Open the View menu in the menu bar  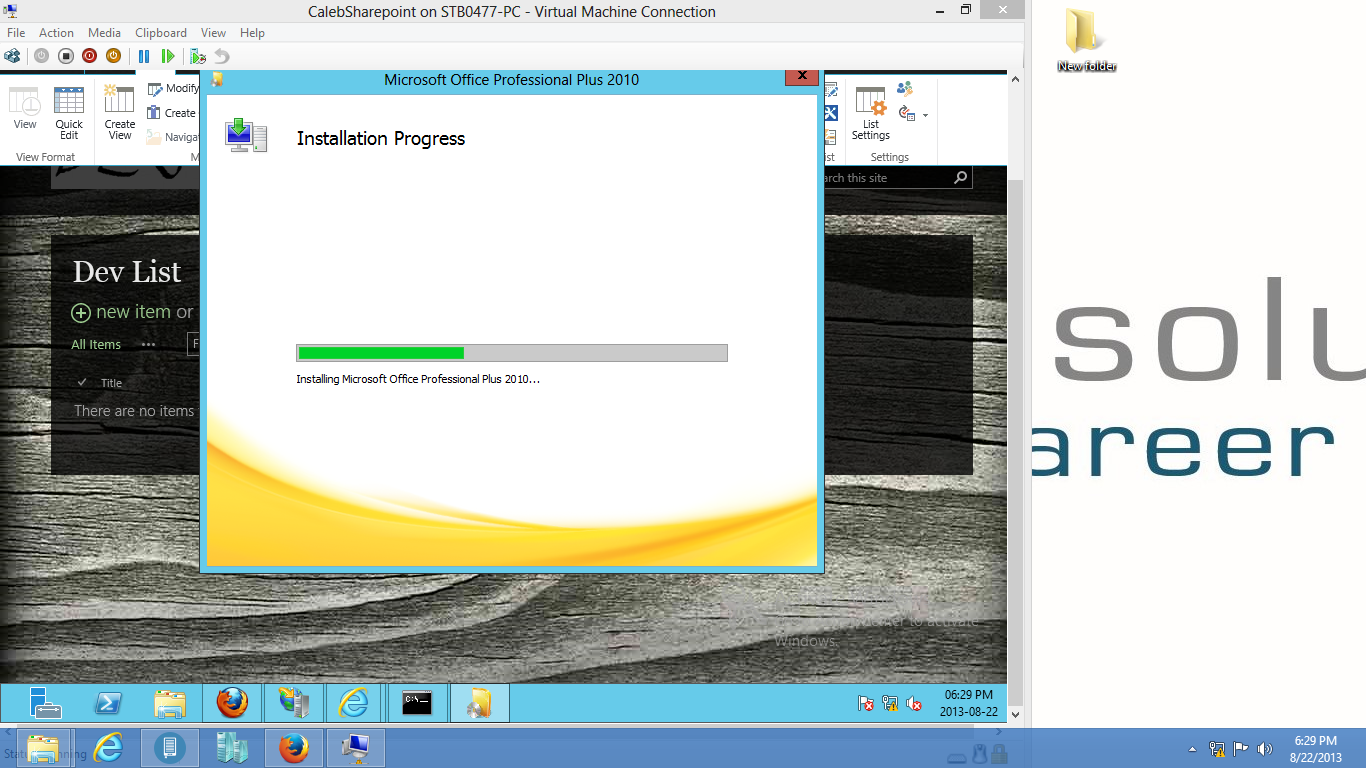(213, 33)
